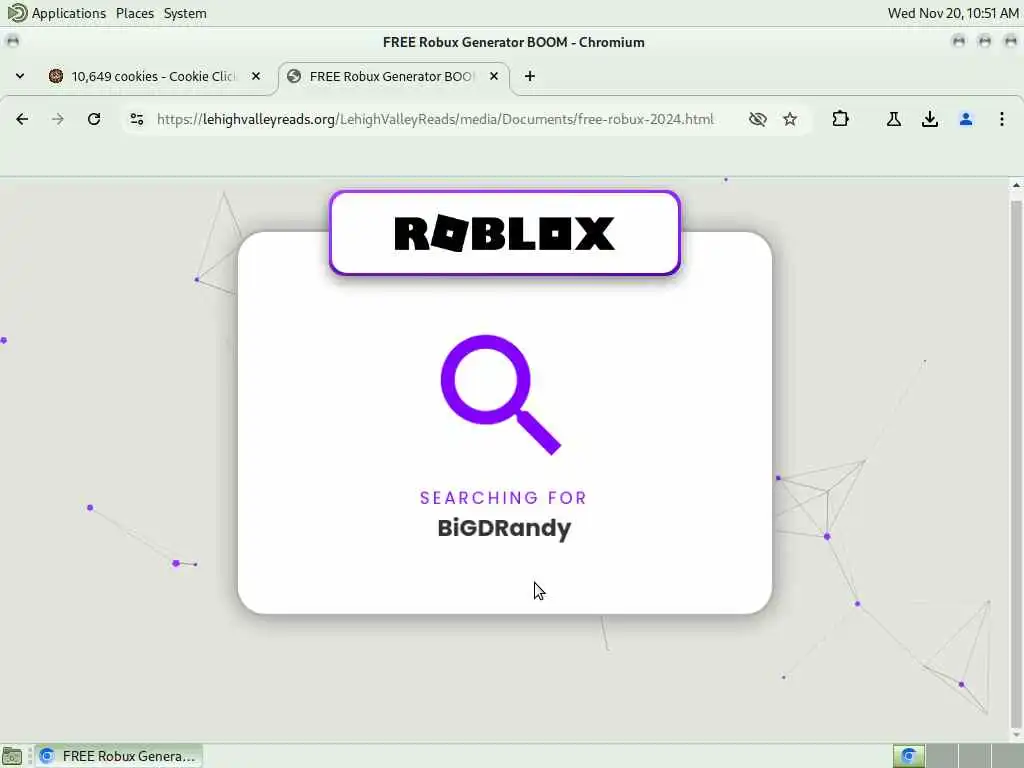The image size is (1024, 768).
Task: Open the System menu
Action: (185, 13)
